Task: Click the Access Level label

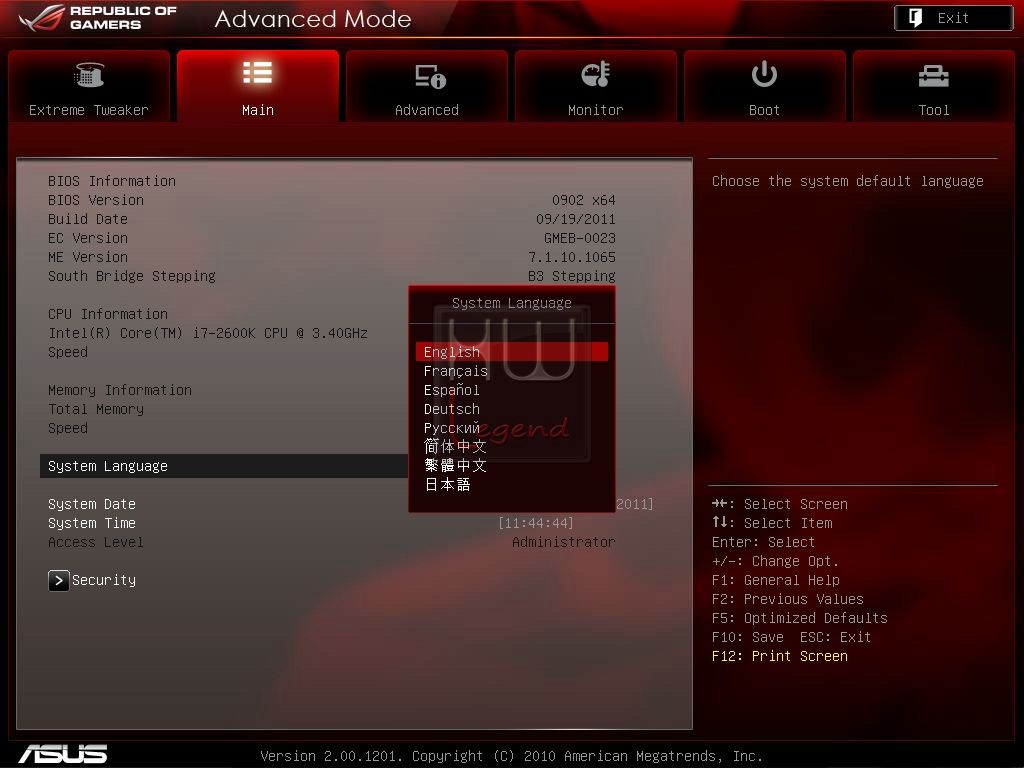Action: 95,542
